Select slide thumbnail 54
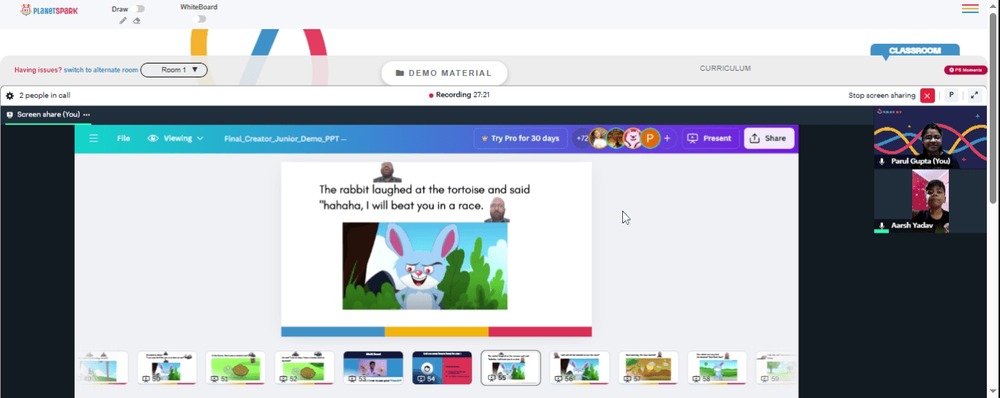 pyautogui.click(x=442, y=367)
